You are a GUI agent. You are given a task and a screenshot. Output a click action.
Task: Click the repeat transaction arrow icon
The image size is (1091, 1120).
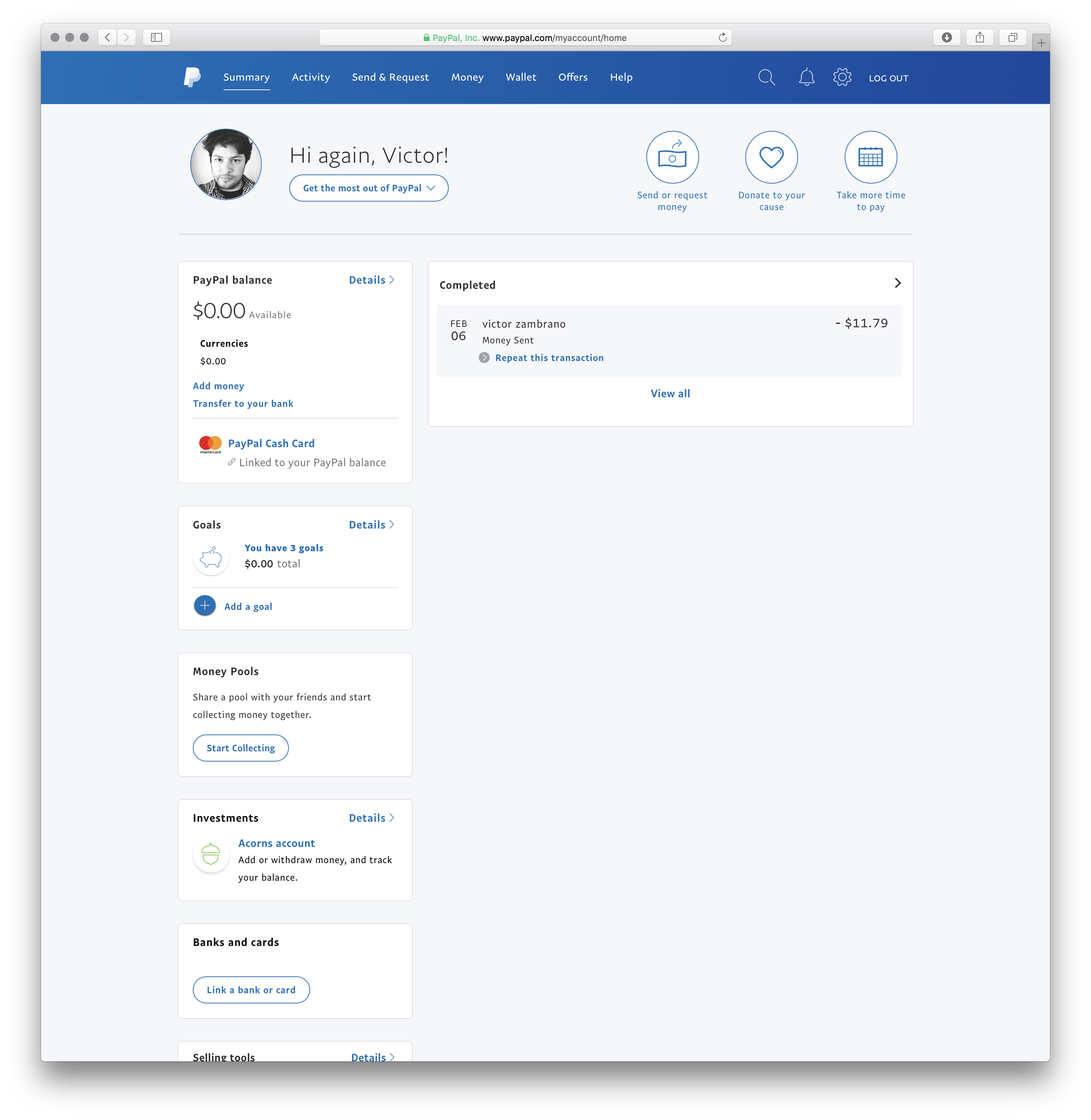tap(484, 358)
